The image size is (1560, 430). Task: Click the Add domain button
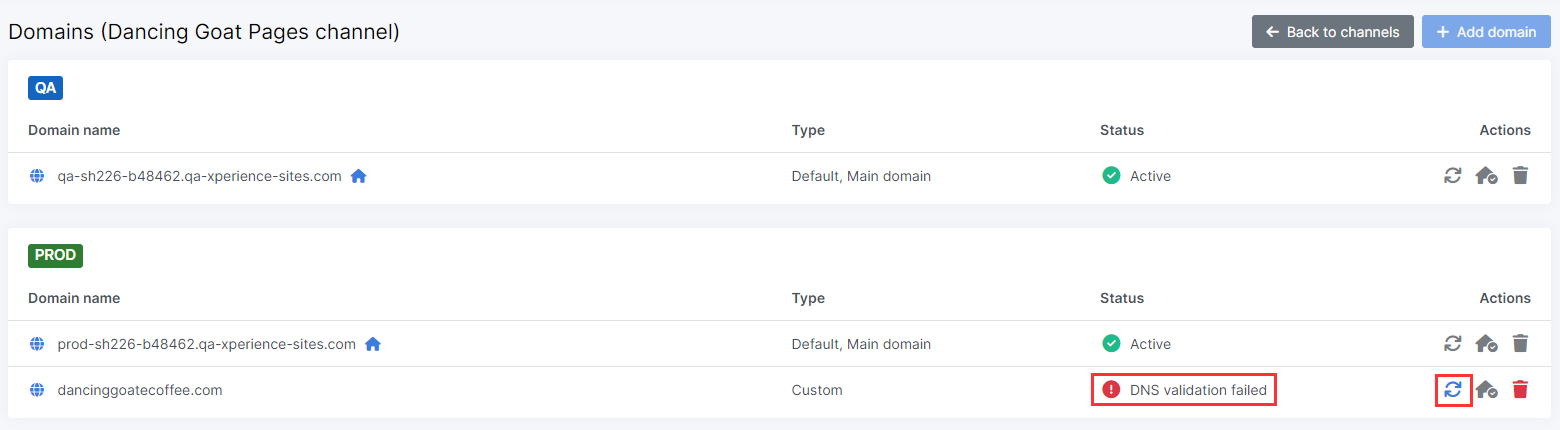point(1486,32)
